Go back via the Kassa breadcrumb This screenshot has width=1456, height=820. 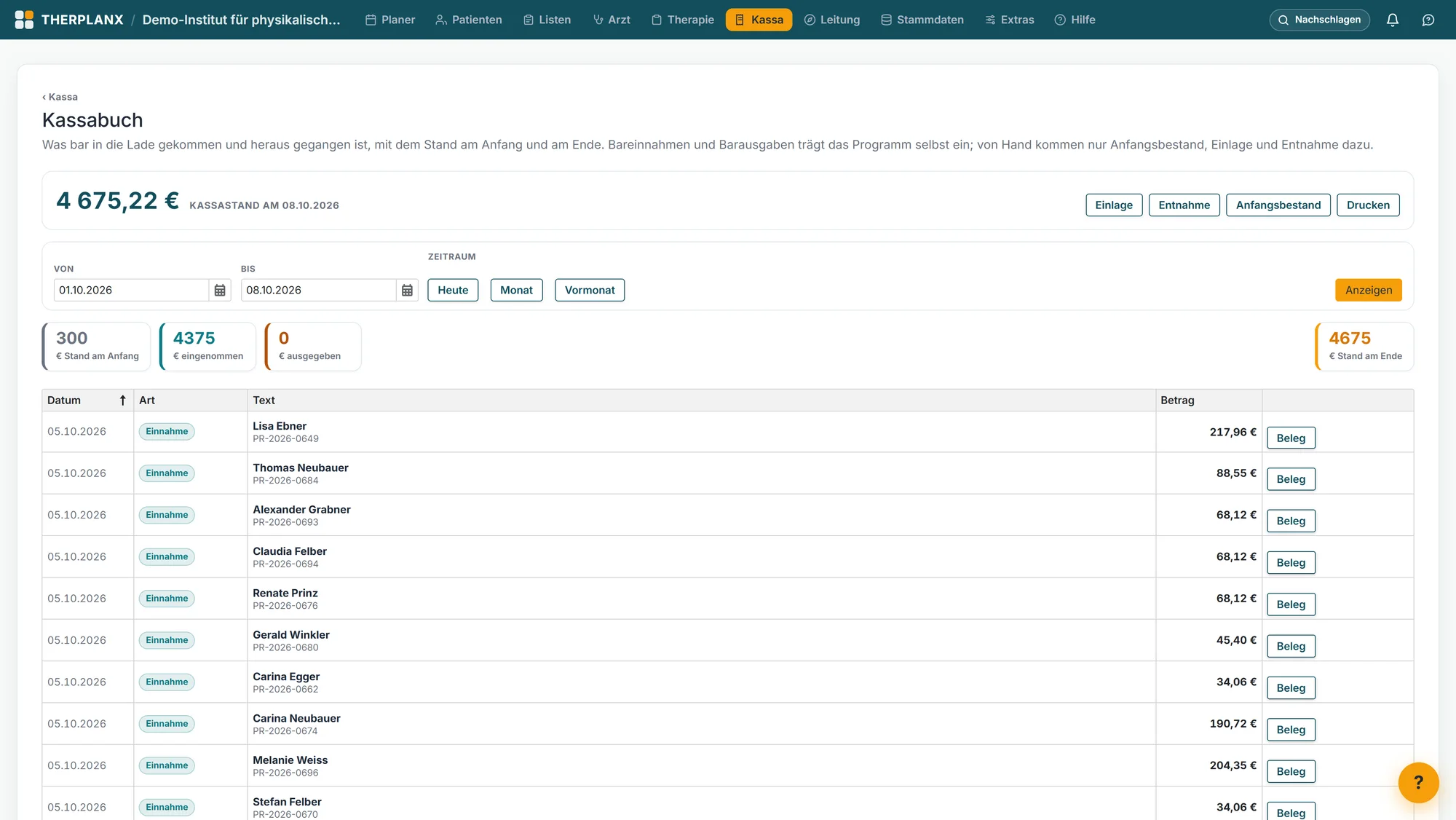pyautogui.click(x=60, y=97)
